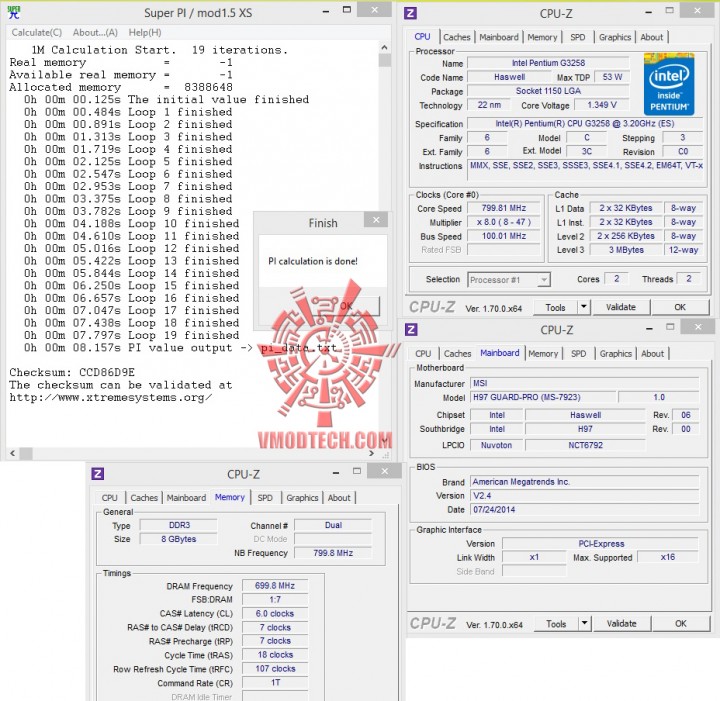
Task: Select CPU tab in the Mainboard CPU-Z window
Action: 423,353
